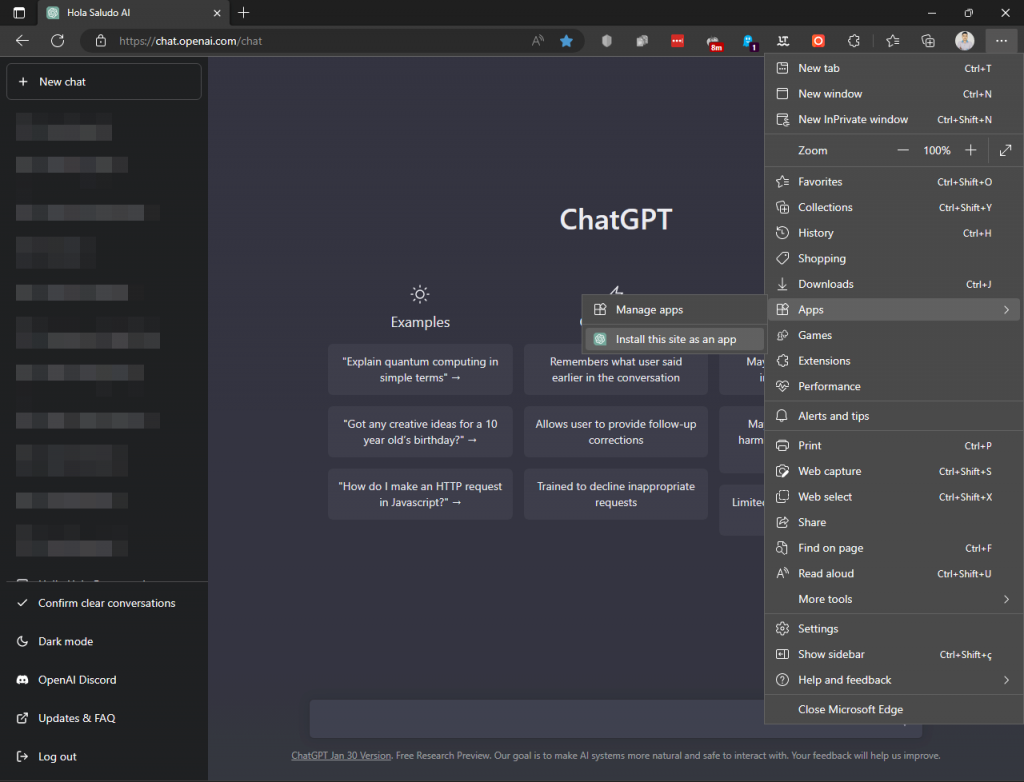Screen dimensions: 1024x782
Task: Open the tab actions menu icon
Action: pos(19,12)
